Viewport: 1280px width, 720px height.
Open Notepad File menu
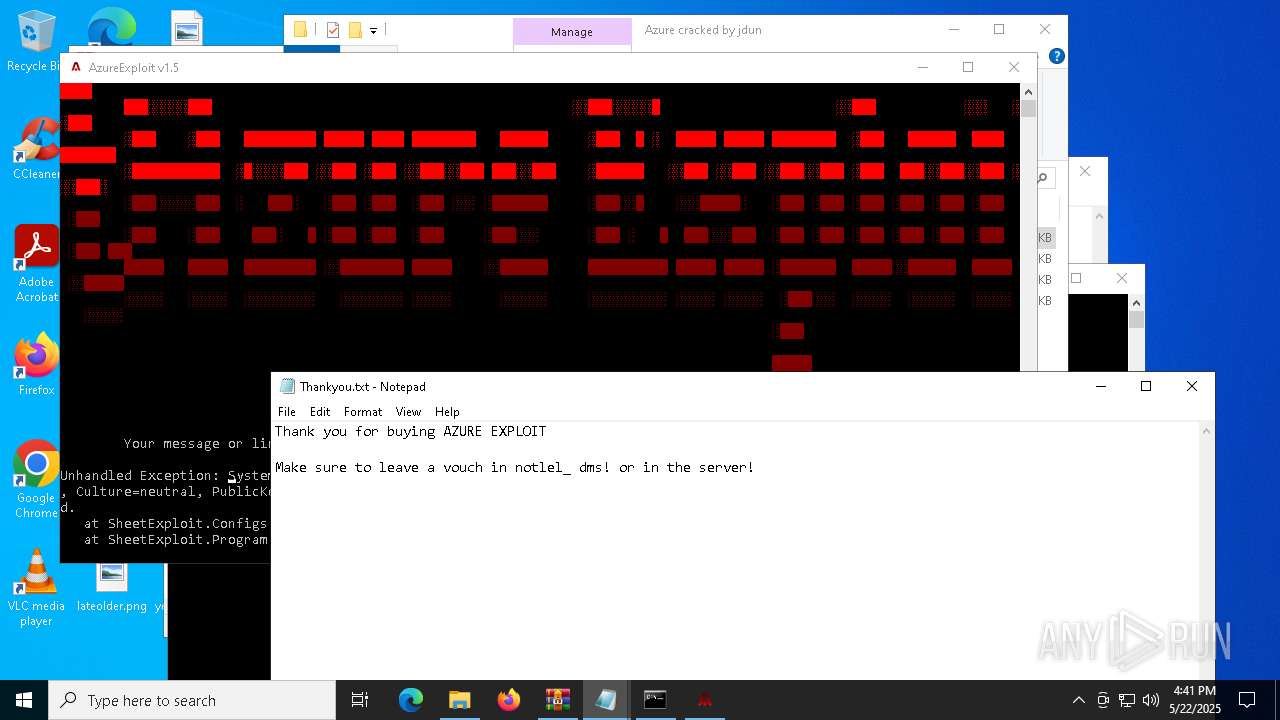tap(287, 411)
